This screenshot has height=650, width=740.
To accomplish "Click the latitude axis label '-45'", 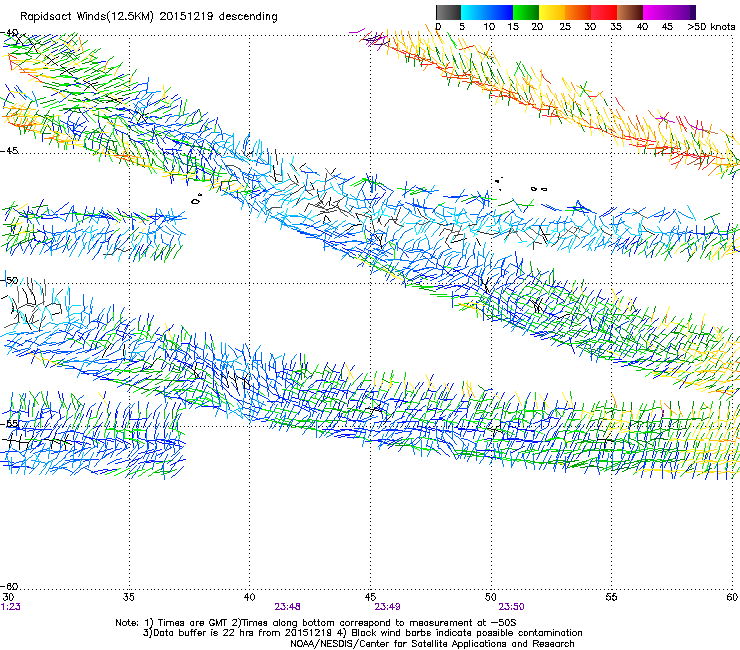I will tap(9, 151).
